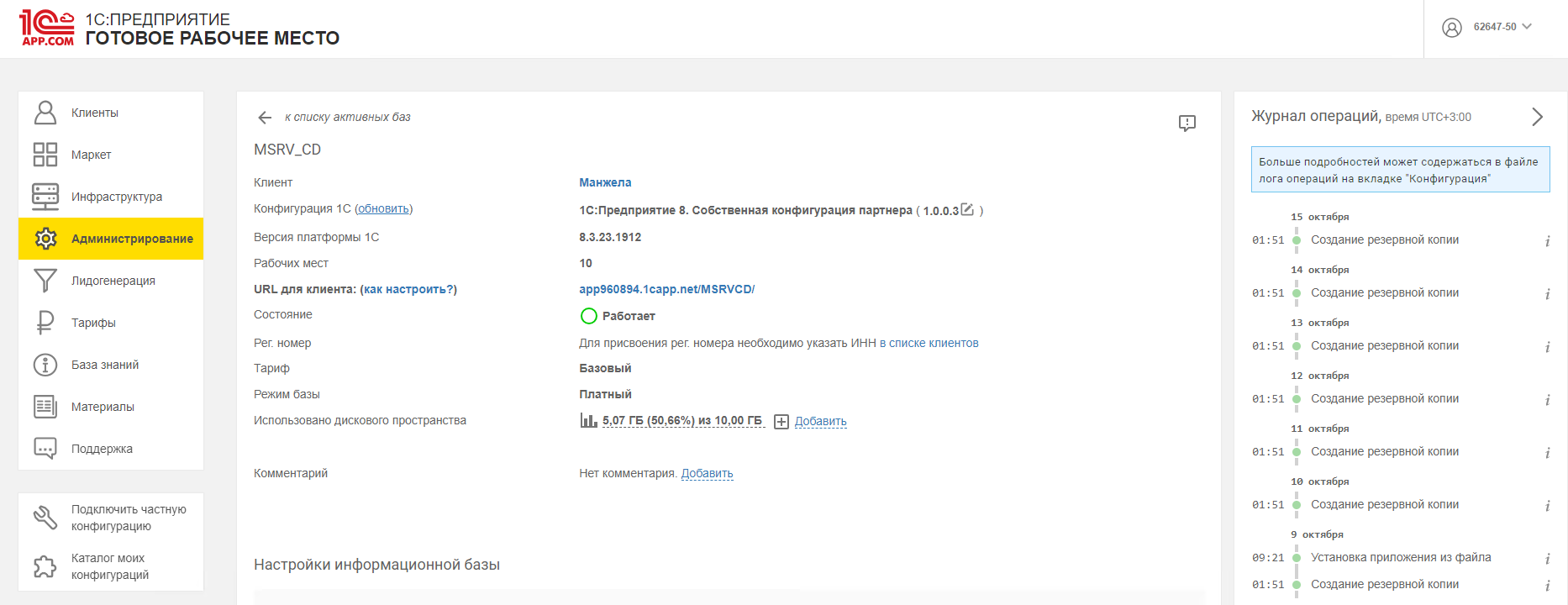This screenshot has width=1568, height=605.
Task: Click info icon for 14 октября backup
Action: click(1547, 294)
